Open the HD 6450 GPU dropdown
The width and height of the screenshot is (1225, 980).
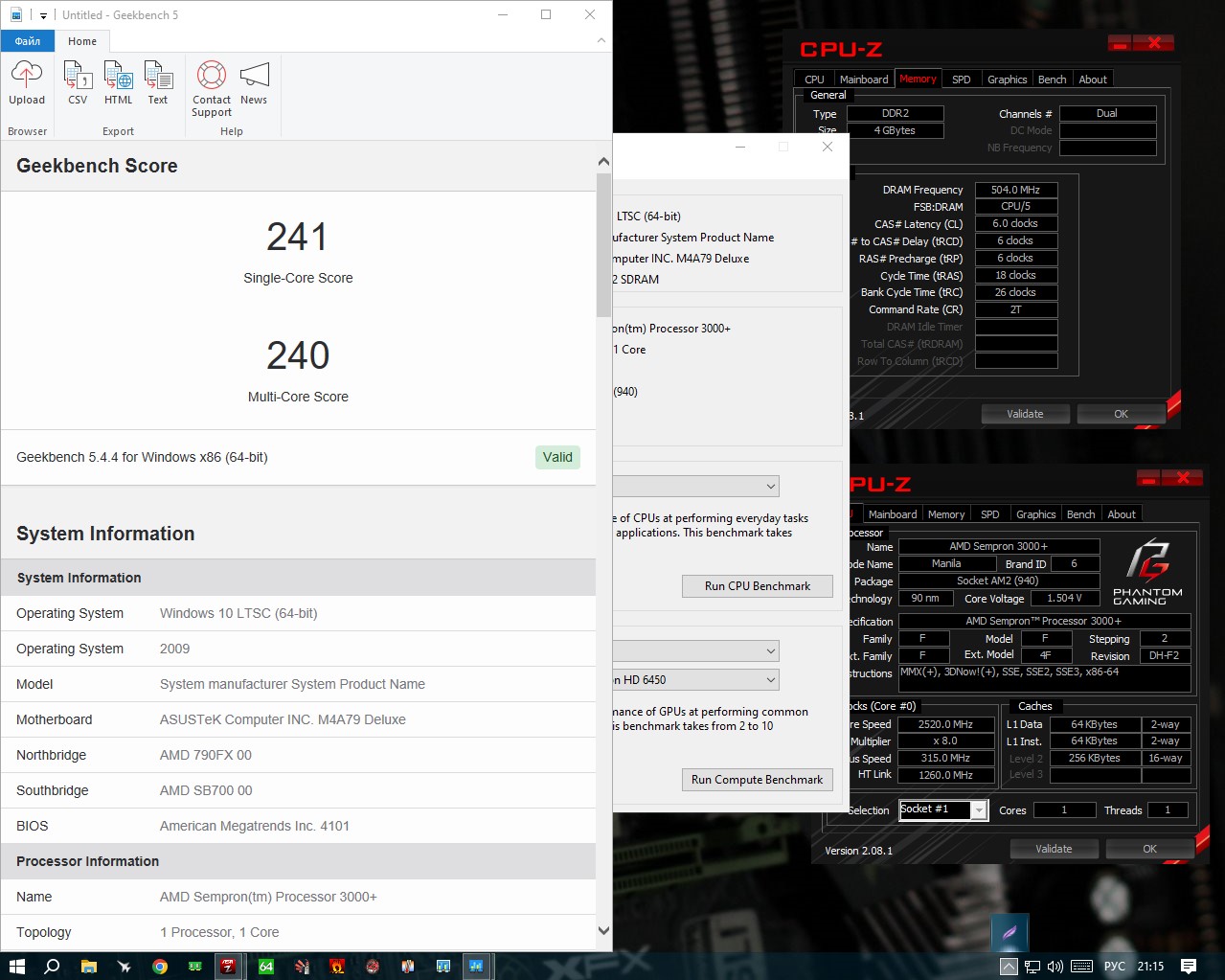(x=696, y=679)
